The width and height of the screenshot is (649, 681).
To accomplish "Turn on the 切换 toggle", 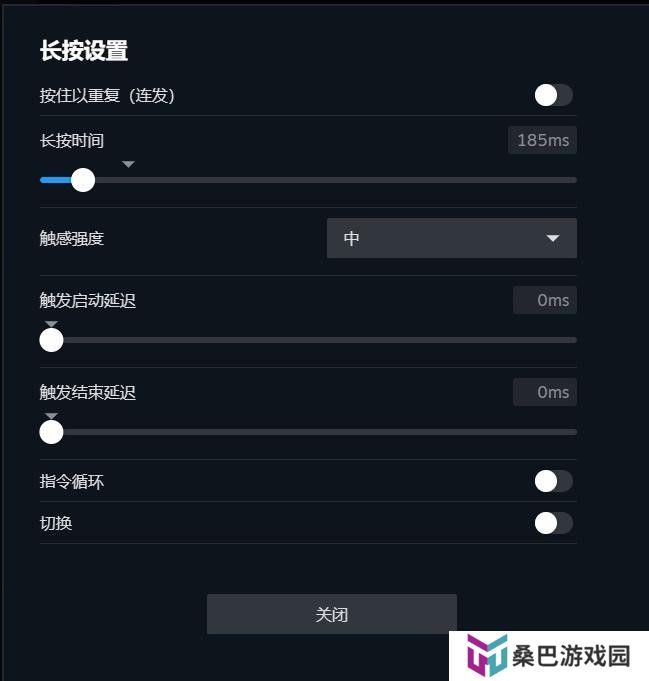I will pos(553,523).
